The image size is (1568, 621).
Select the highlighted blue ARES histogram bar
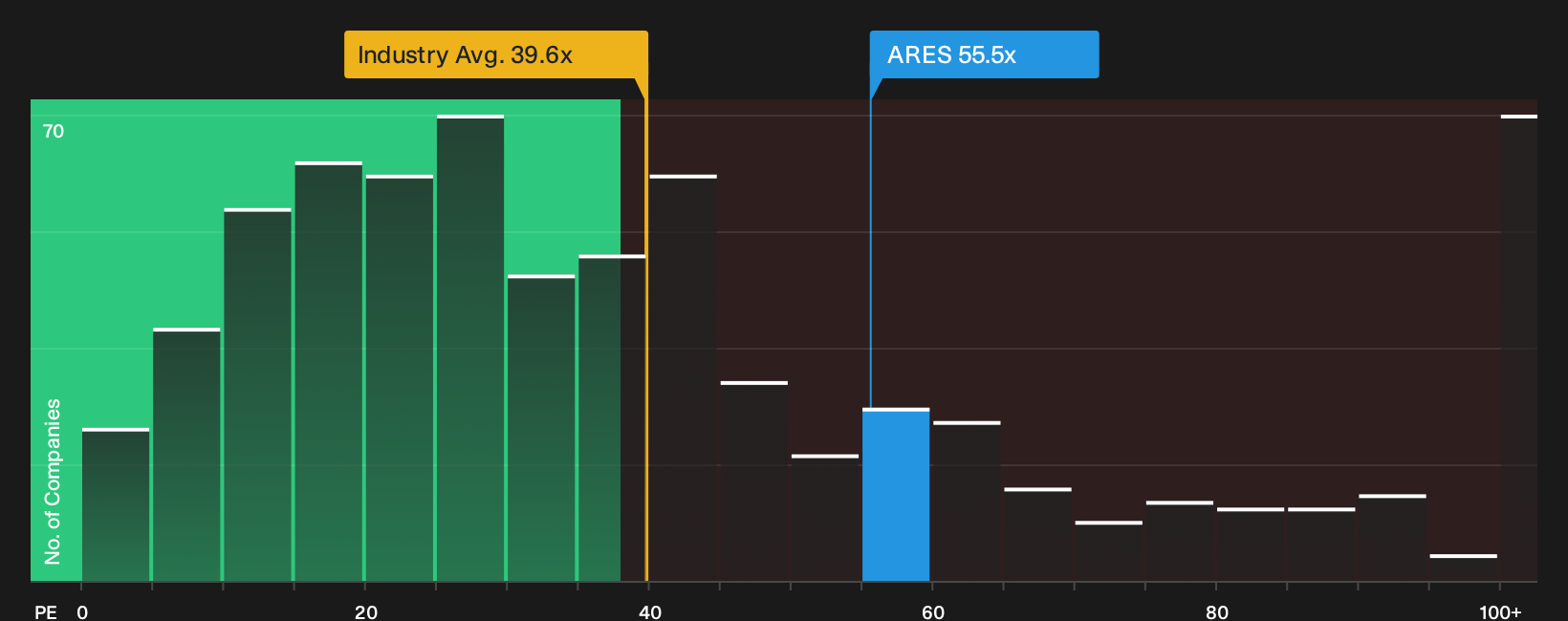pyautogui.click(x=896, y=495)
